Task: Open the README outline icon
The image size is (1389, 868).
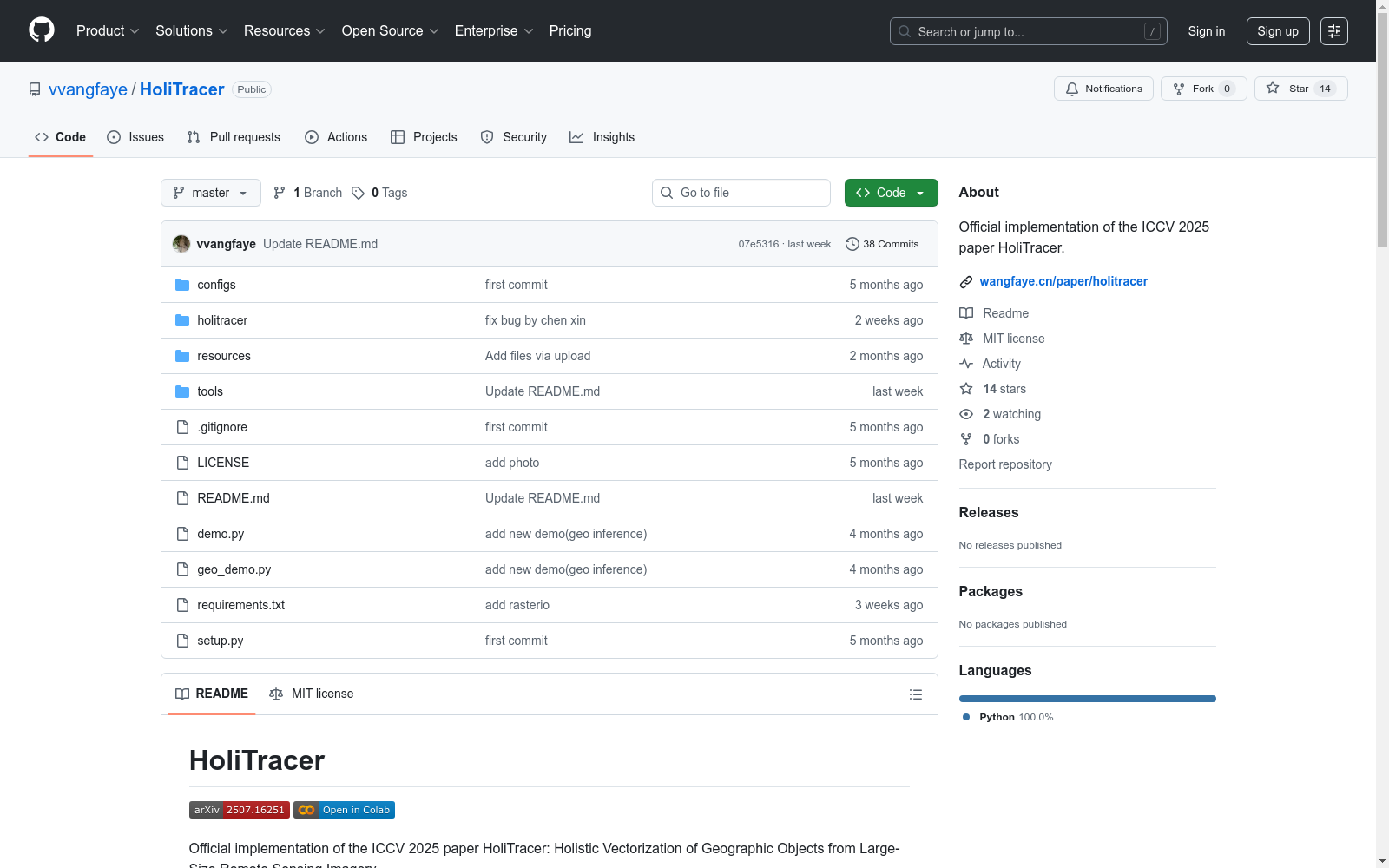Action: pos(915,694)
